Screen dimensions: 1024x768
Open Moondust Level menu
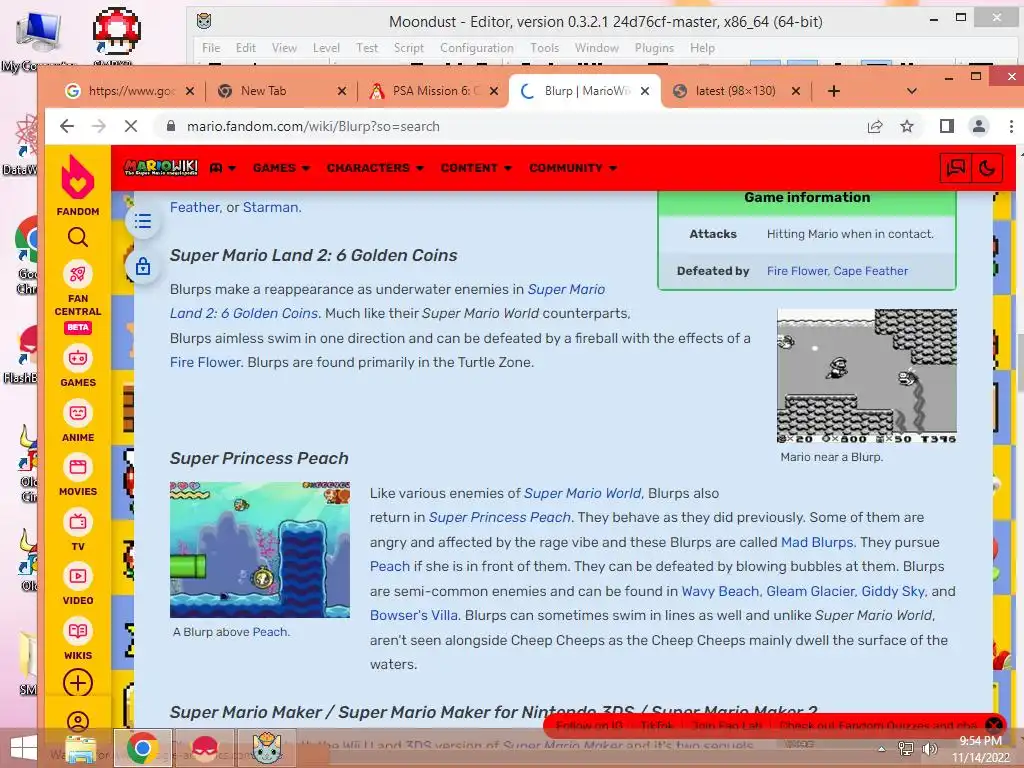326,48
